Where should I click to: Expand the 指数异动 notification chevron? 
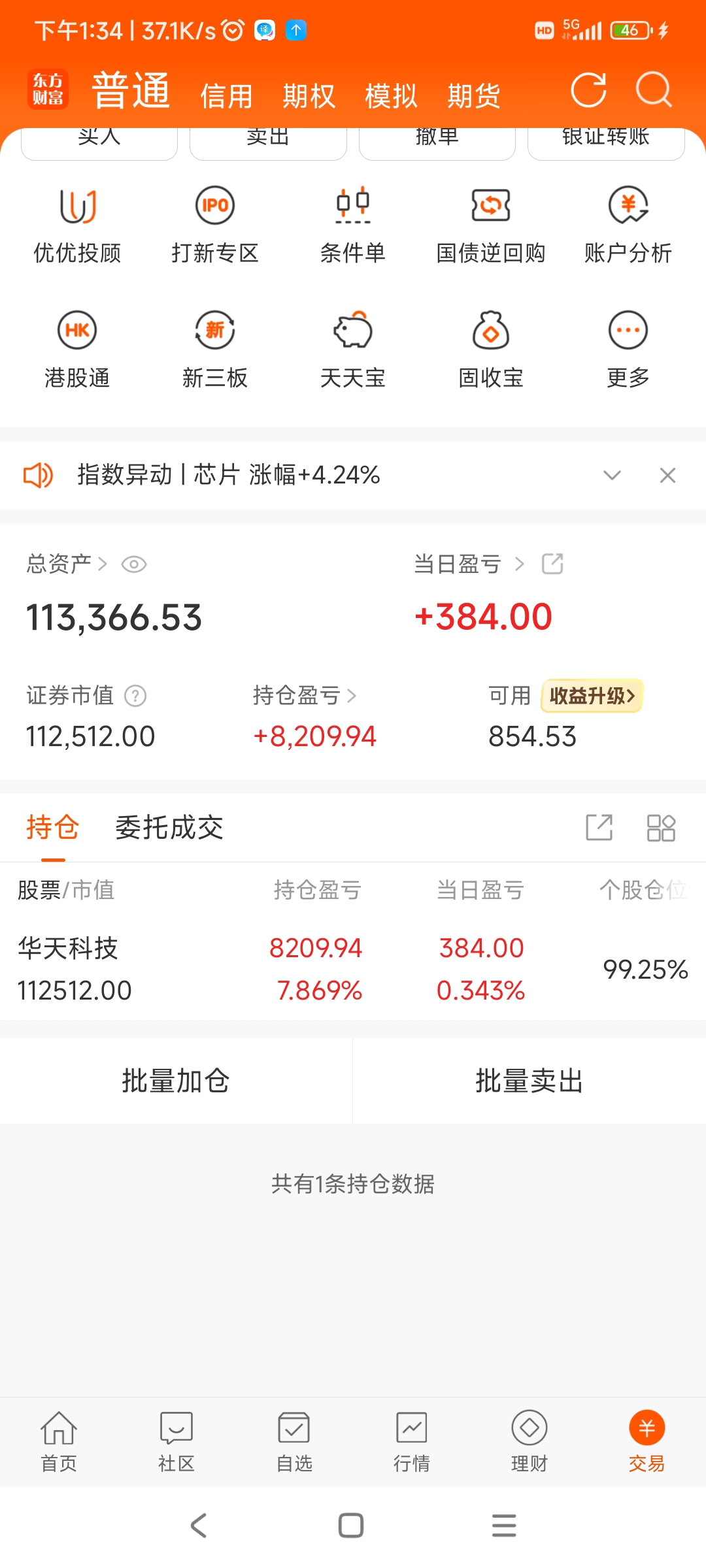tap(612, 475)
